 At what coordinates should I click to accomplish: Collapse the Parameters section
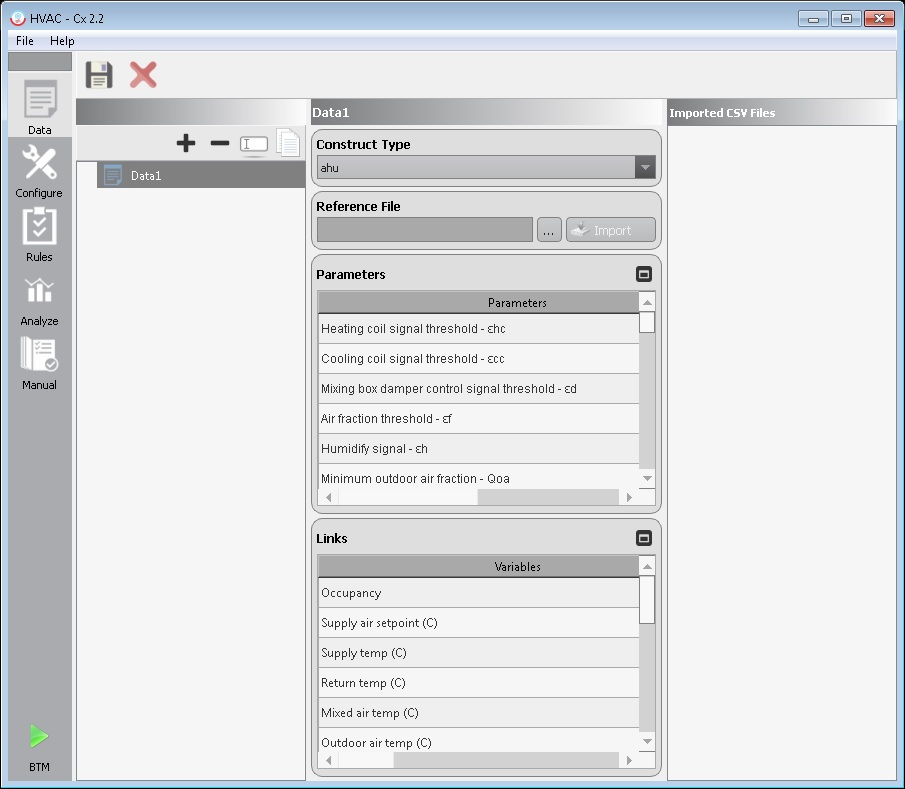(x=643, y=272)
